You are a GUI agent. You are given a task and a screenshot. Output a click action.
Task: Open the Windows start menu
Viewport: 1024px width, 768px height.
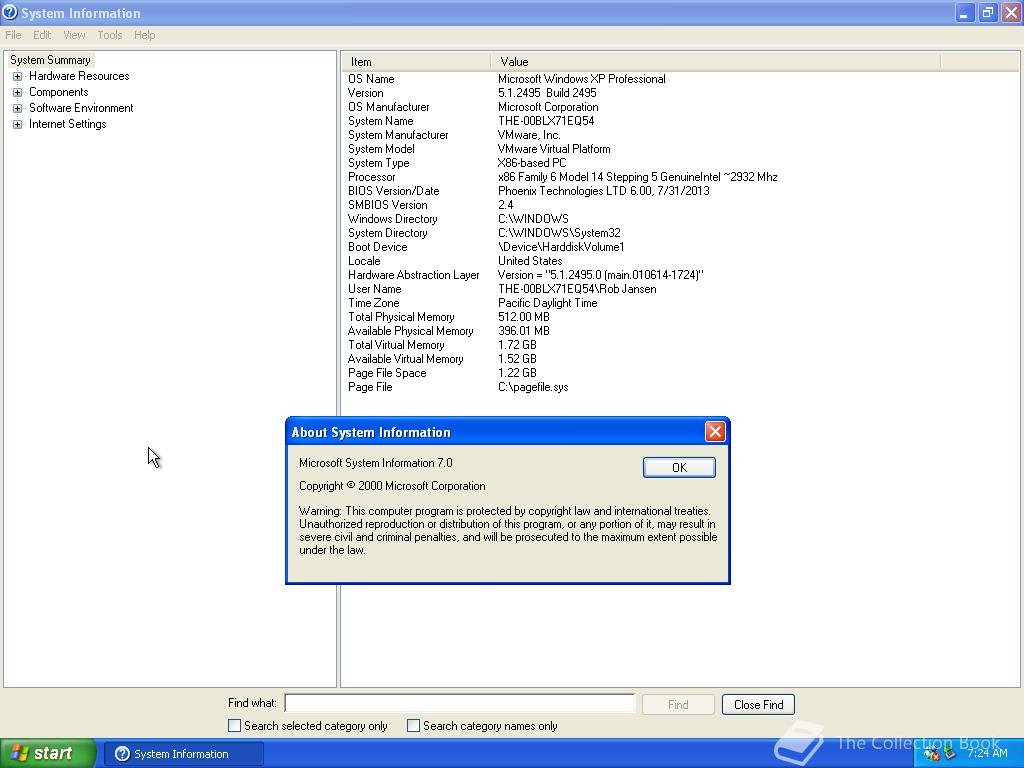tap(48, 754)
